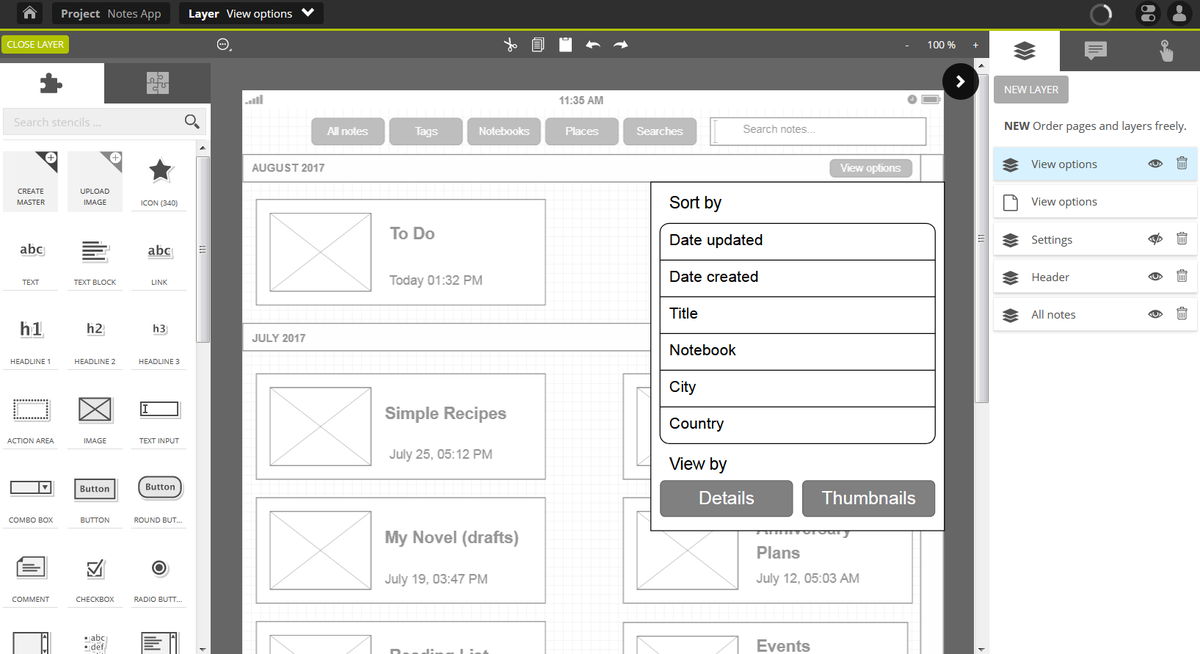Screen dimensions: 1200x654
Task: Toggle visibility of Settings layer
Action: pos(1155,239)
